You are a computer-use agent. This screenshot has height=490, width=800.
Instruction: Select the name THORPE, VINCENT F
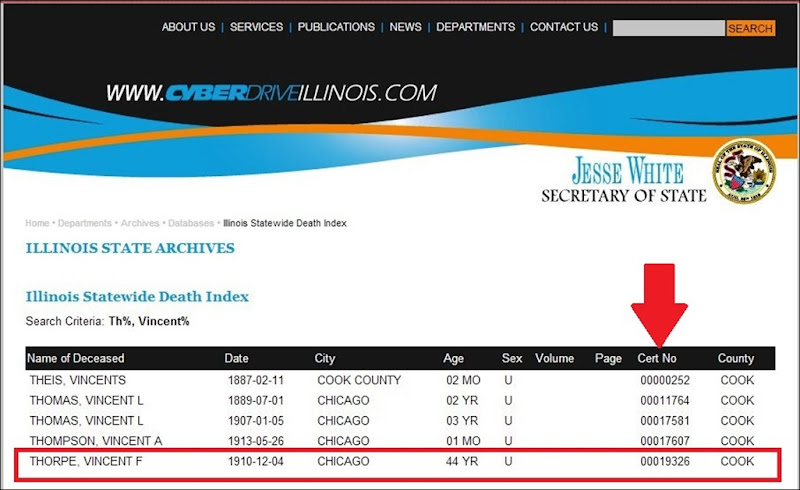click(86, 461)
